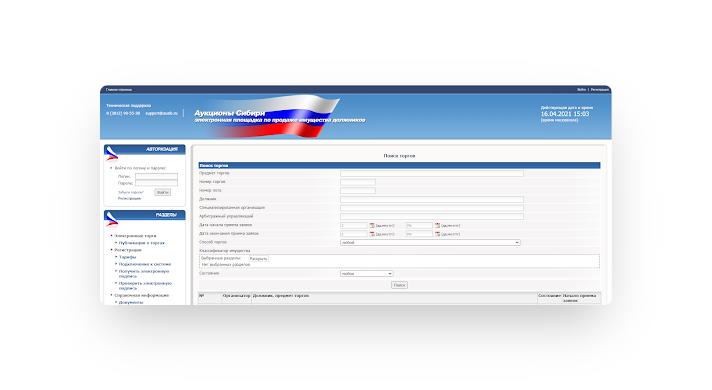
Task: Click 'Регистрация' in the top right bar
Action: (599, 89)
